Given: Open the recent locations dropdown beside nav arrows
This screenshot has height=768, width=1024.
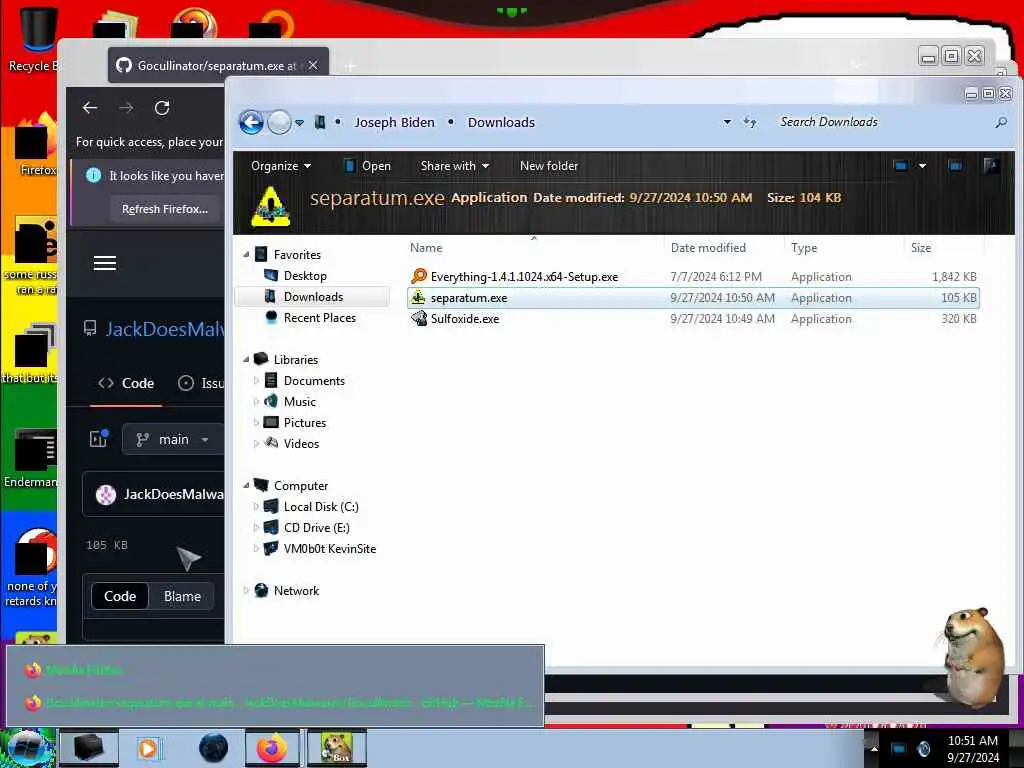Looking at the screenshot, I should pyautogui.click(x=299, y=123).
